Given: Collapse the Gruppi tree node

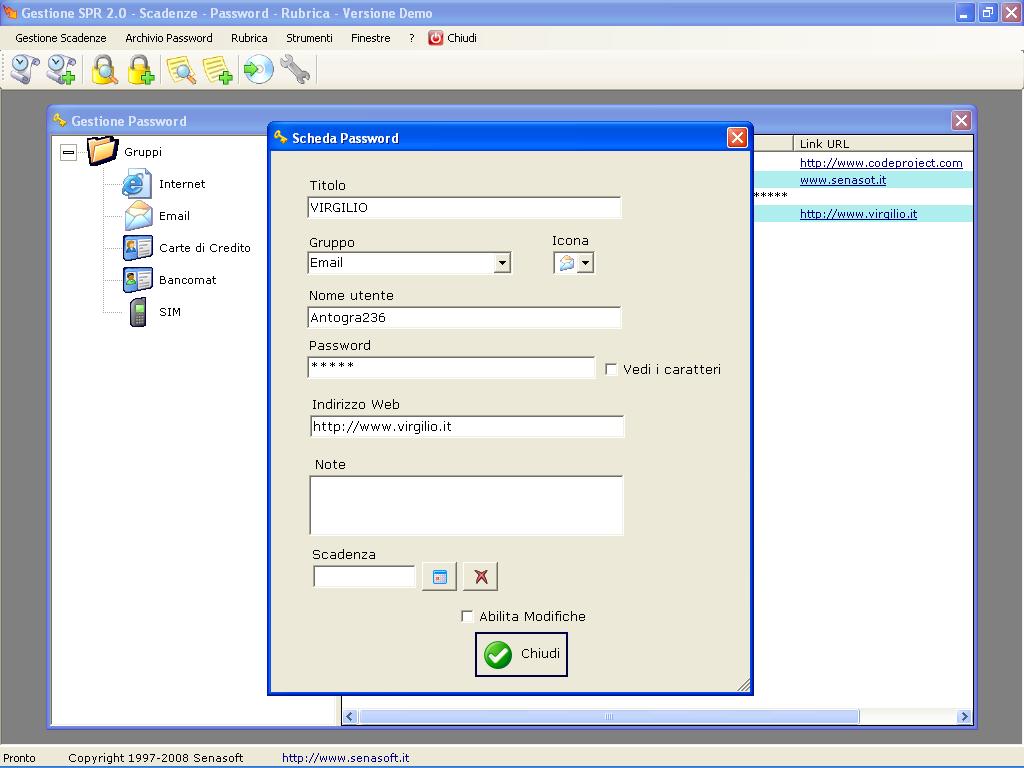Looking at the screenshot, I should click(x=69, y=152).
